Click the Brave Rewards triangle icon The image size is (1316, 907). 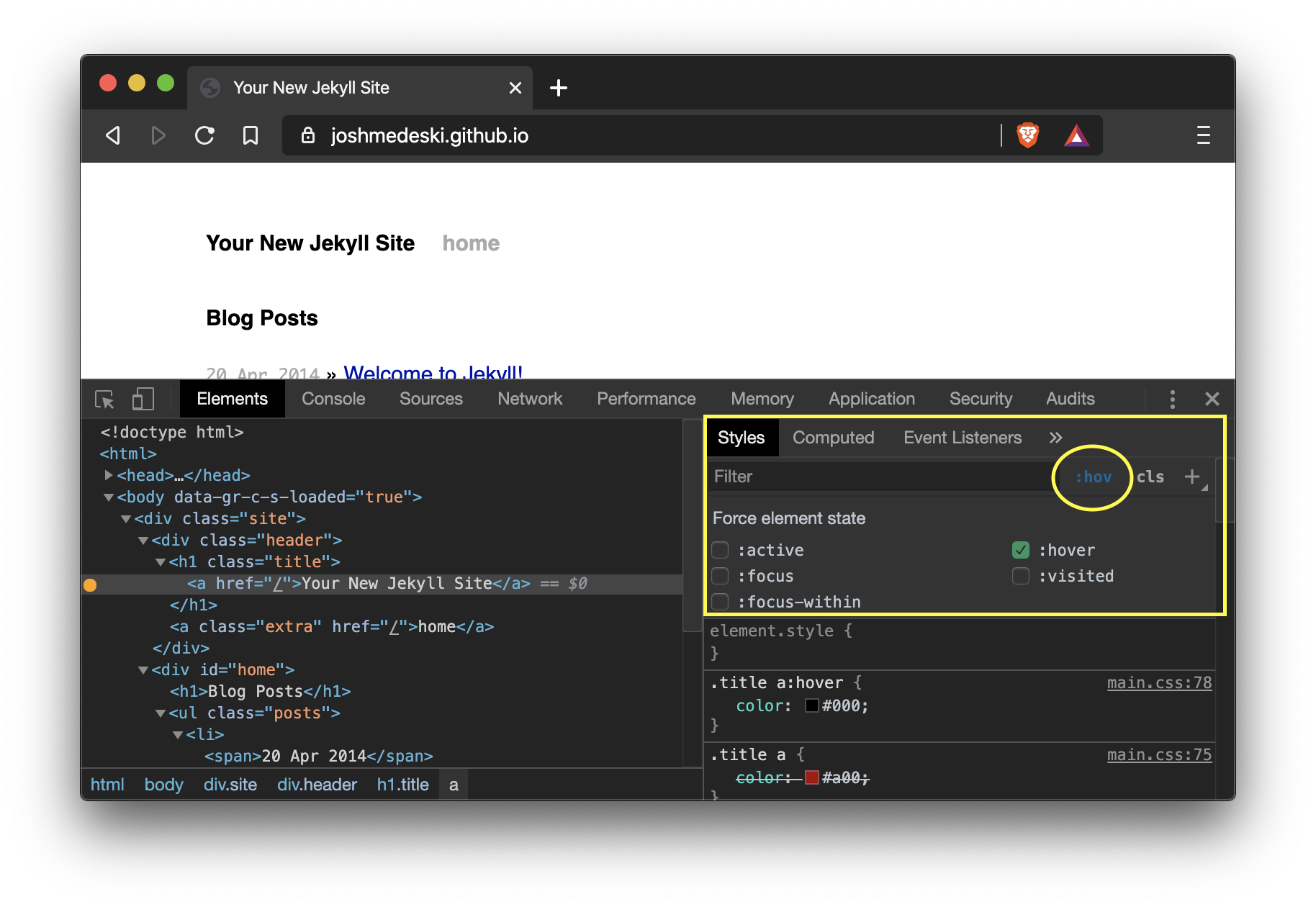pos(1076,135)
